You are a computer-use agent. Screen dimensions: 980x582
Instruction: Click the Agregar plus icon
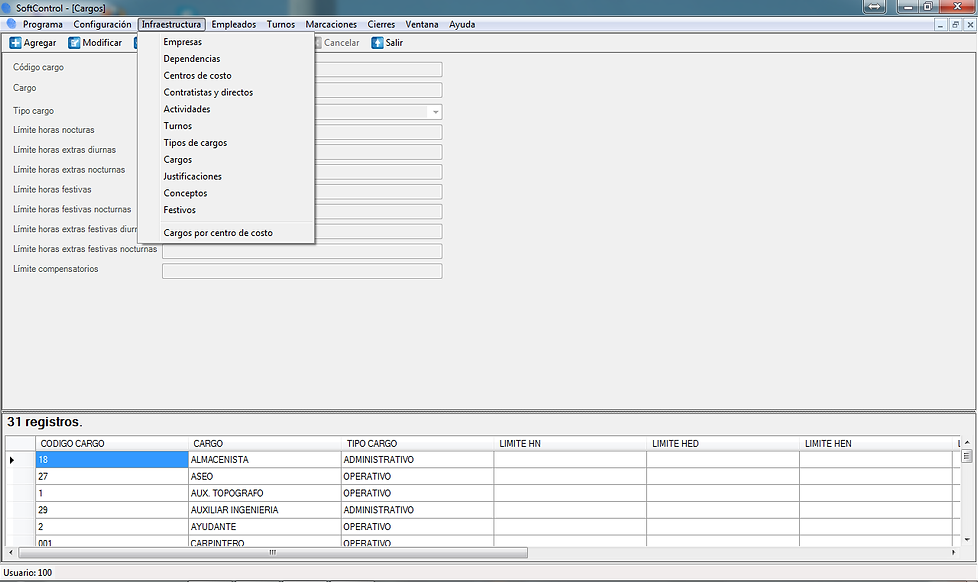[15, 43]
